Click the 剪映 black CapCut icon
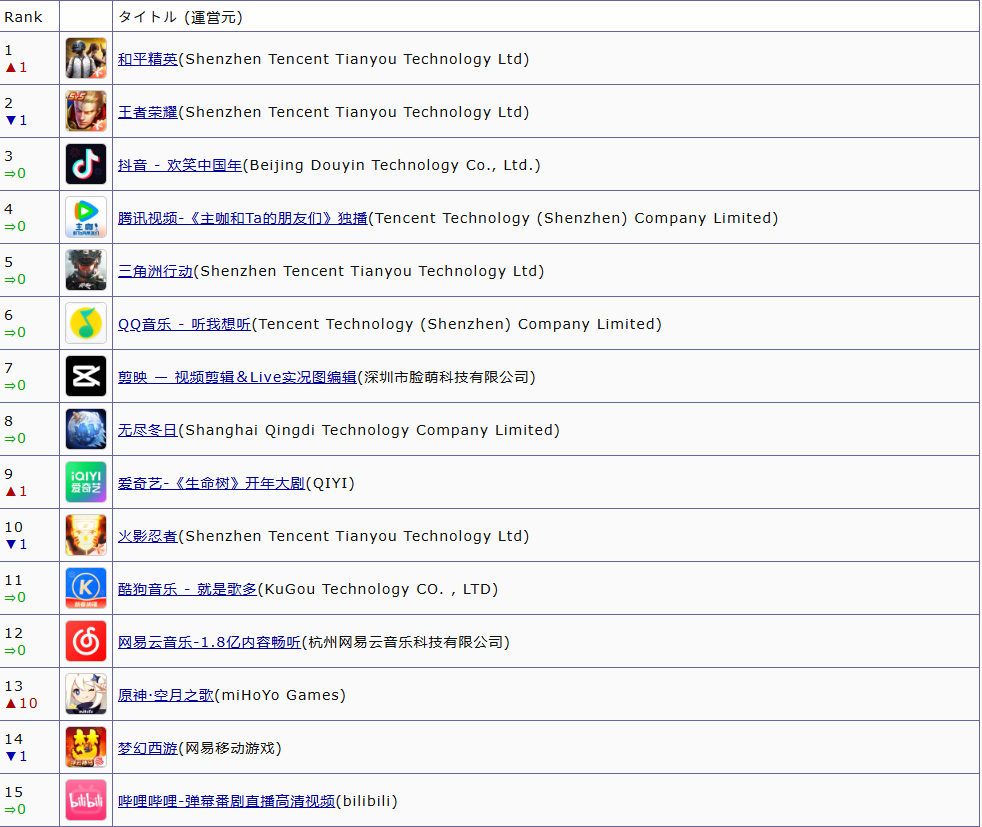 pyautogui.click(x=86, y=376)
